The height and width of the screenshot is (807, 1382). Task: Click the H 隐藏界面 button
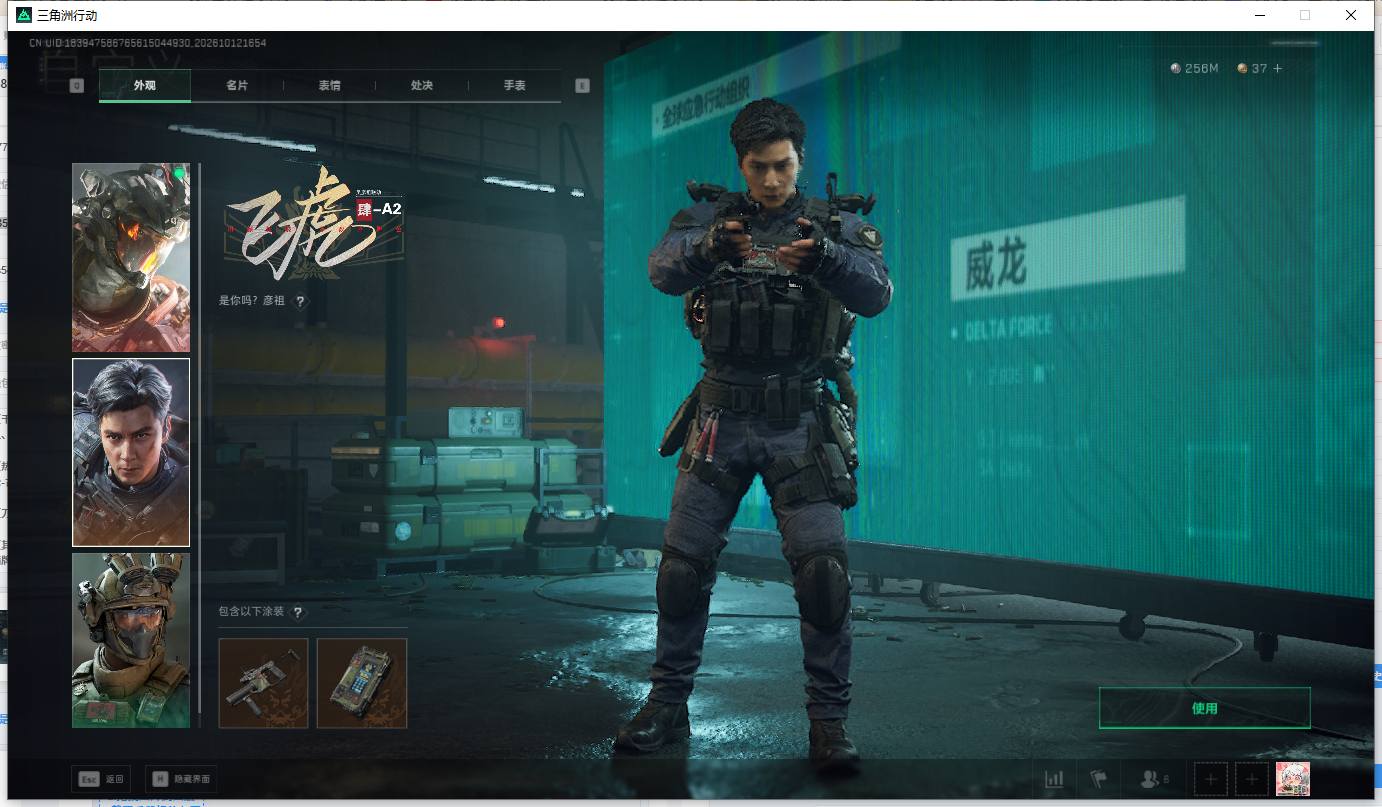tap(181, 779)
